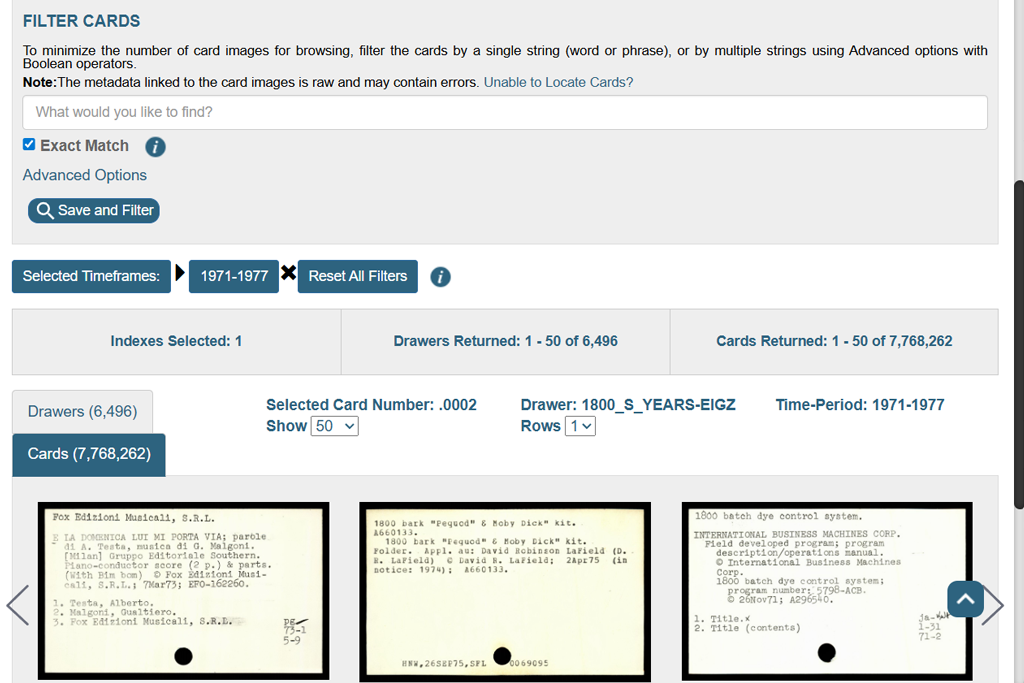Click 'Cards Returned: 1 - 50 of 7,768,262'
The height and width of the screenshot is (683, 1024).
point(834,341)
